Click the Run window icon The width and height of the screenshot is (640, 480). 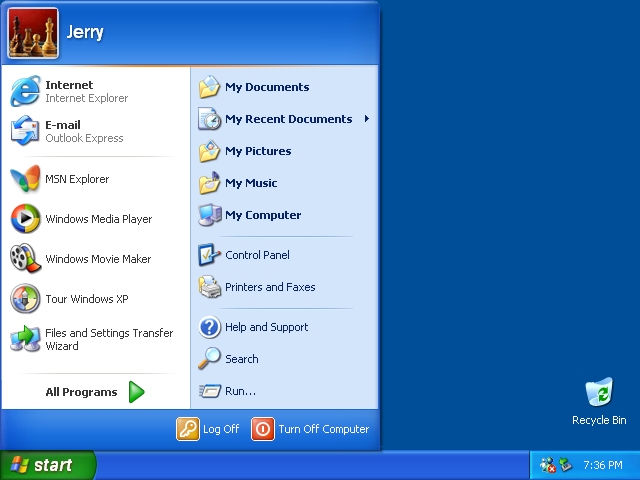(x=210, y=391)
